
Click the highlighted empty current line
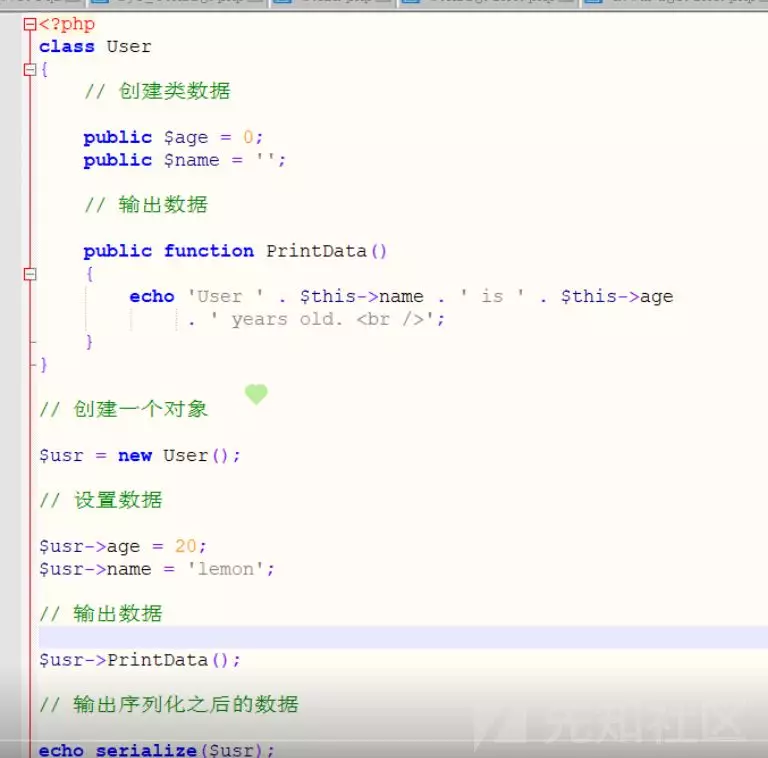[403, 637]
